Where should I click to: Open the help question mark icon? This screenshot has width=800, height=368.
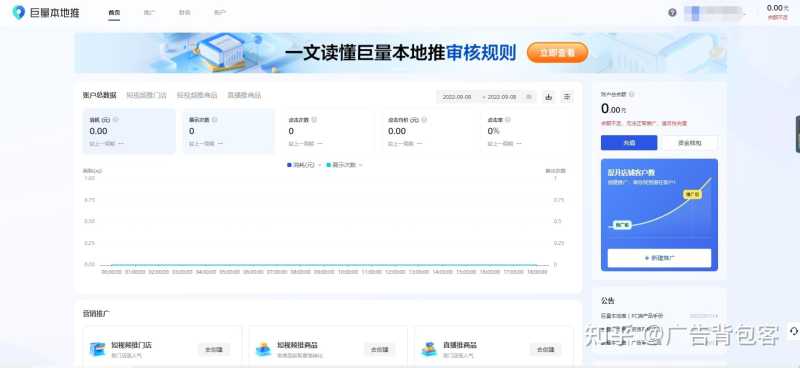[672, 13]
